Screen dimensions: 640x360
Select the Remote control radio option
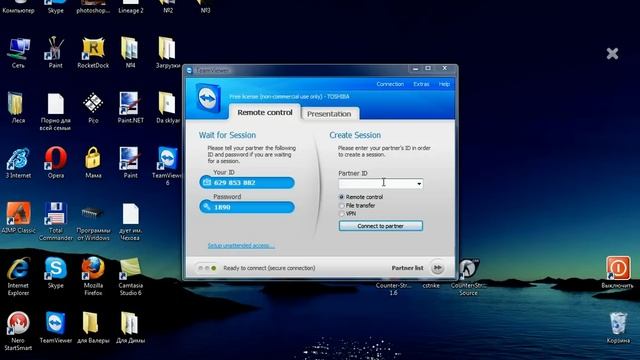pos(342,197)
